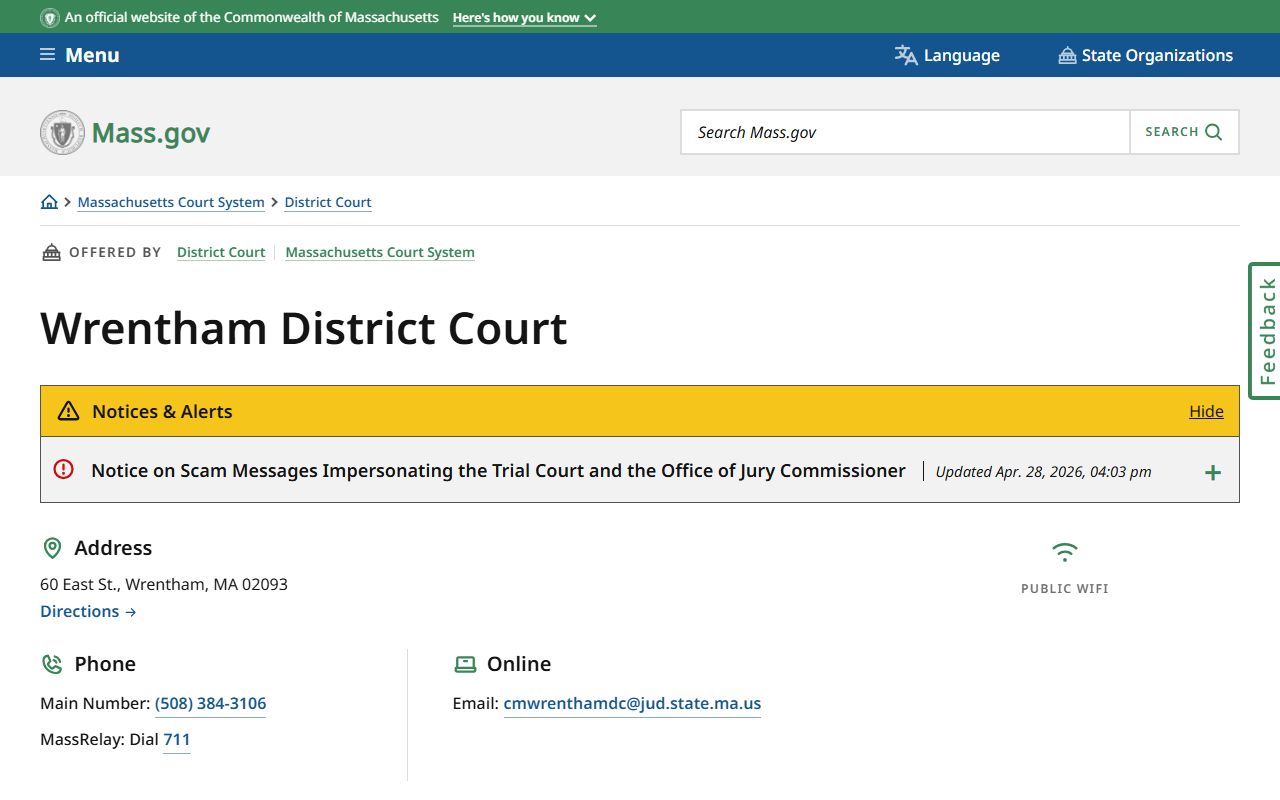This screenshot has height=800, width=1280.
Task: Open State Organizations menu
Action: click(1145, 55)
